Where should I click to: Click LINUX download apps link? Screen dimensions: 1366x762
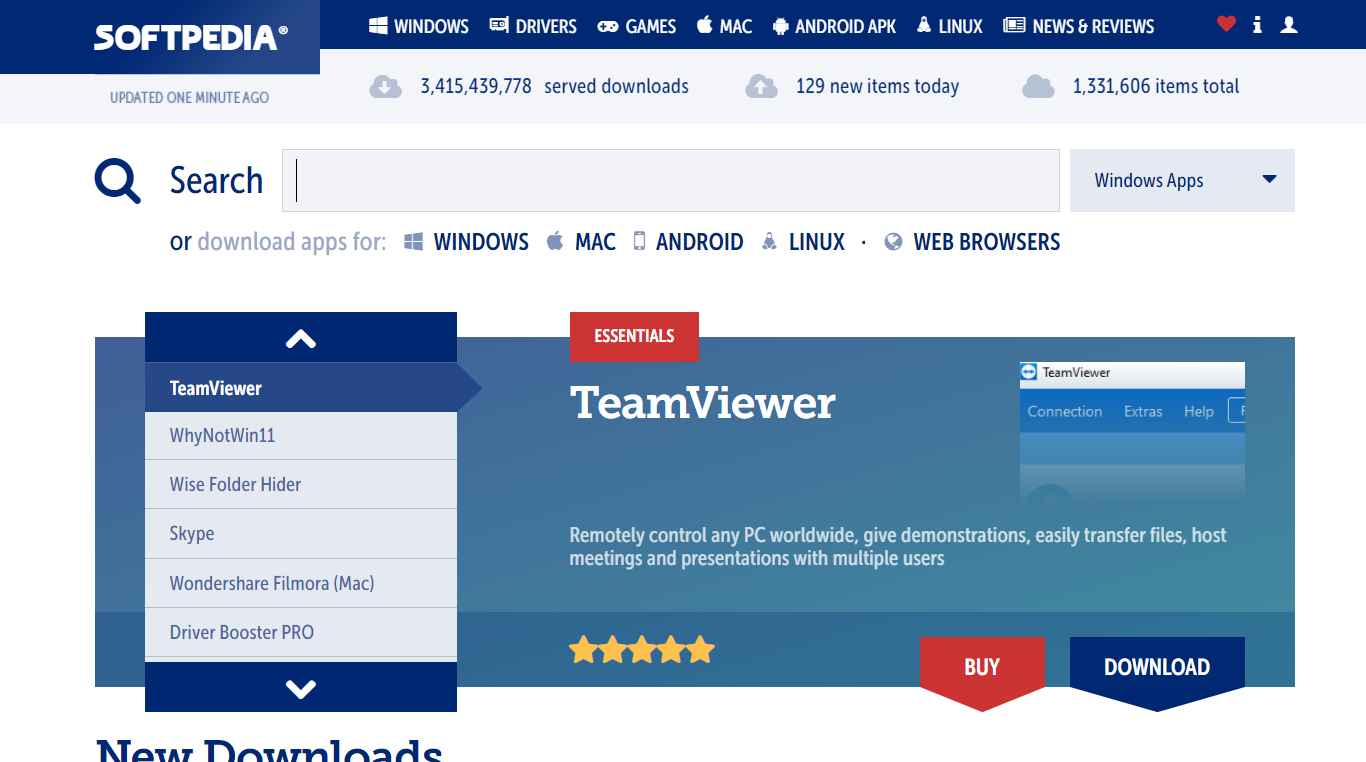tap(803, 242)
